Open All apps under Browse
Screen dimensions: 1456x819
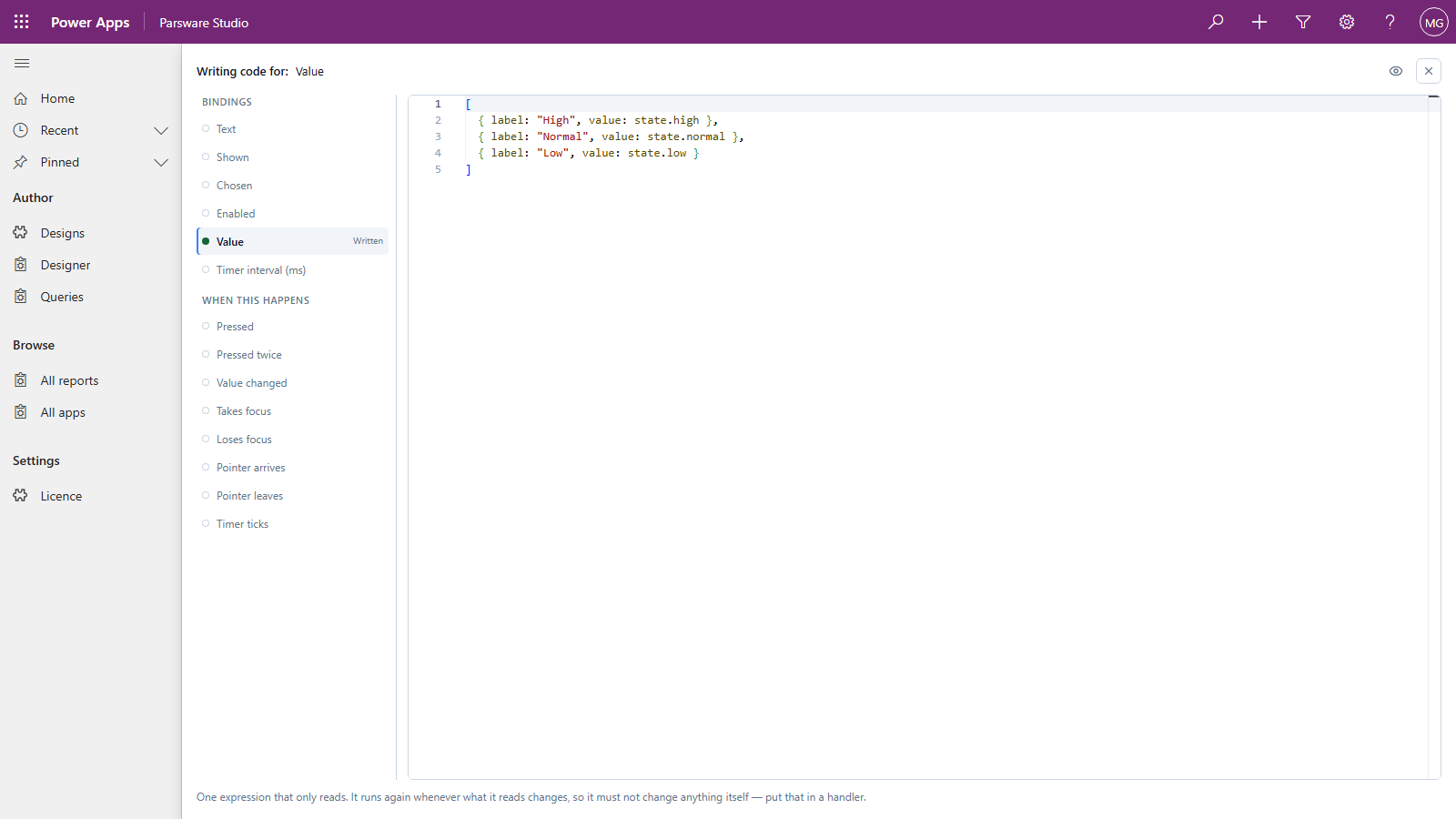(91, 412)
